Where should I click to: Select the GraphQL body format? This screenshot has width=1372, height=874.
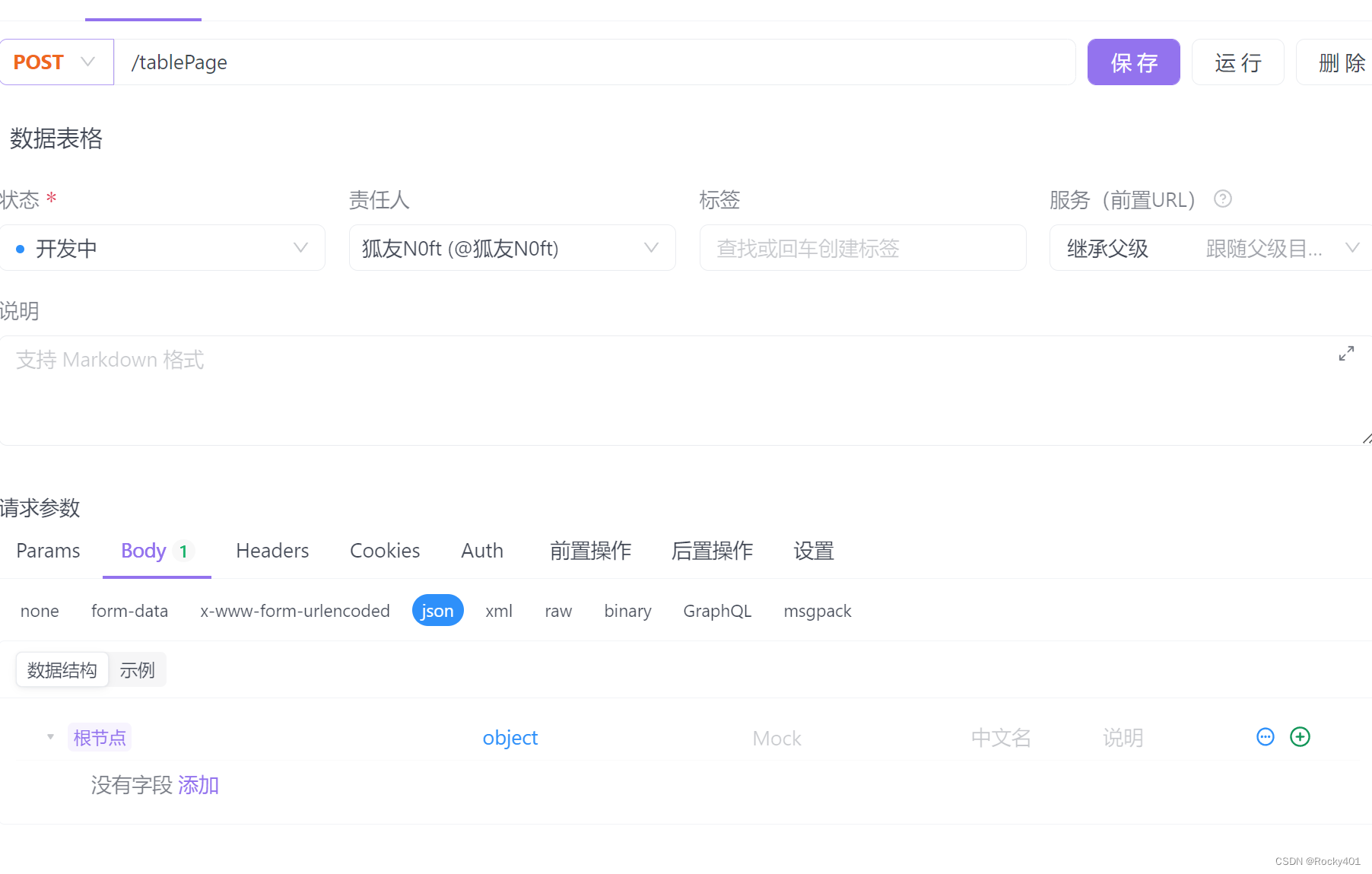pyautogui.click(x=716, y=610)
